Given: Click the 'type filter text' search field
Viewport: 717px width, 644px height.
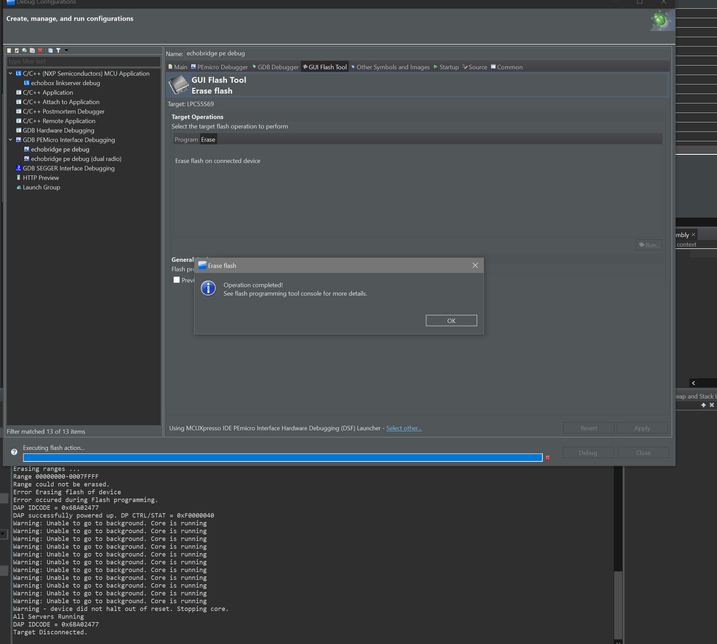Looking at the screenshot, I should coord(83,61).
